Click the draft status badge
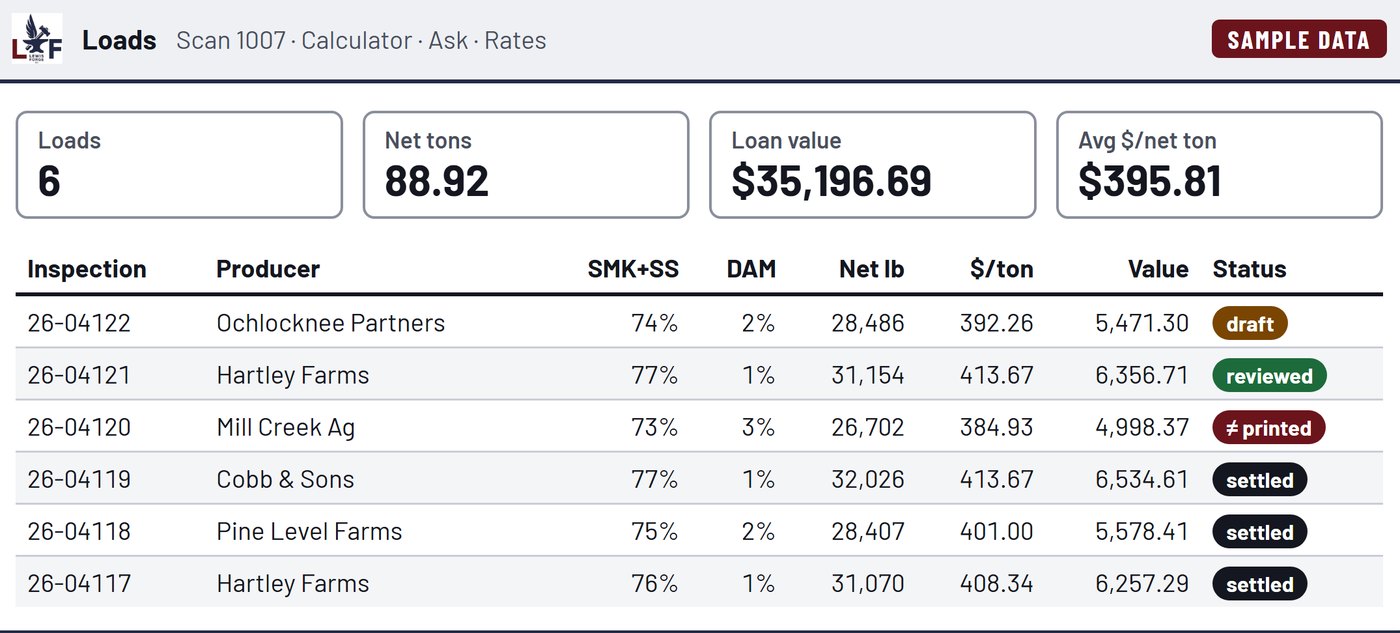1400x633 pixels. coord(1250,324)
